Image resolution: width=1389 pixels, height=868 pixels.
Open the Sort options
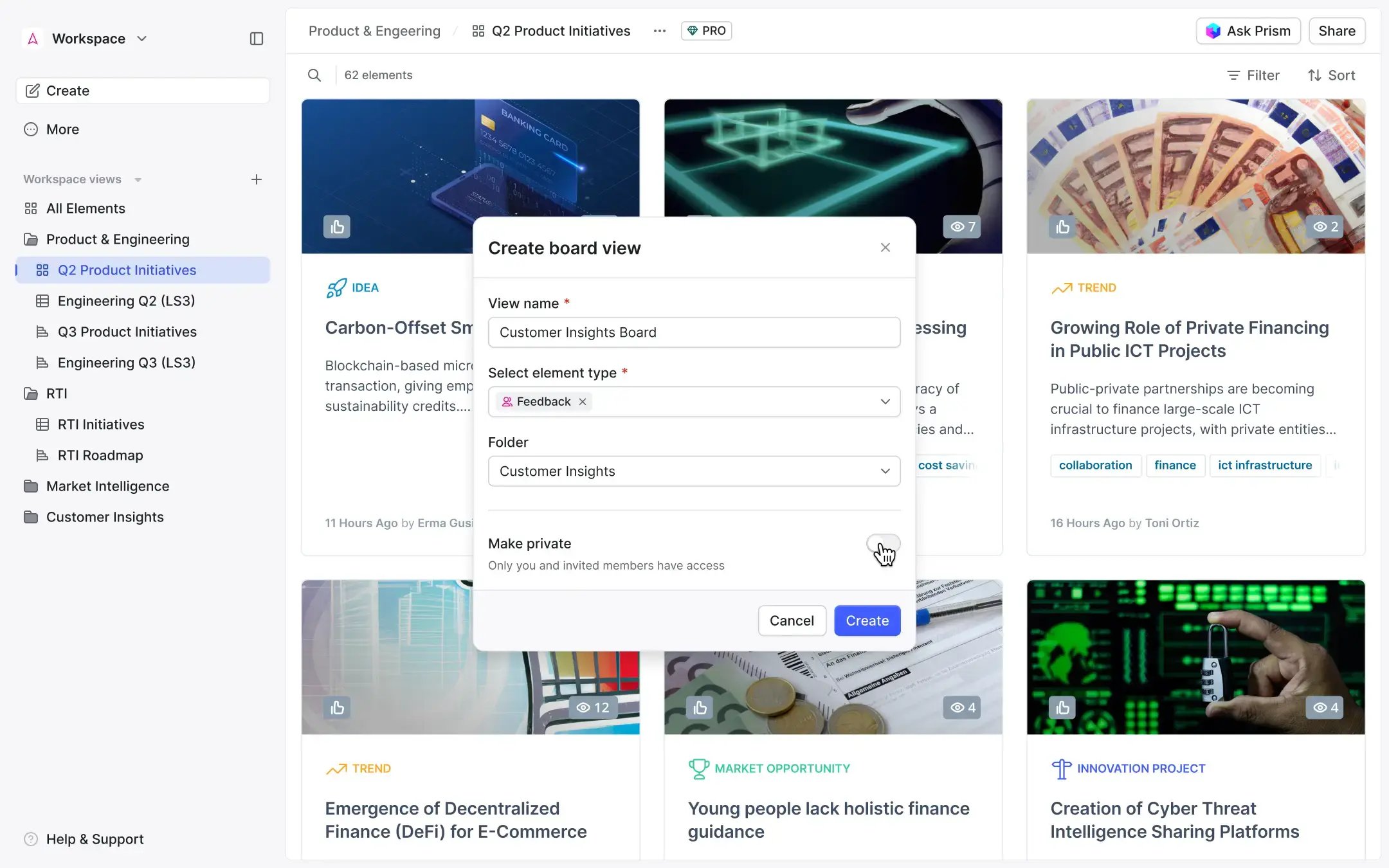click(1330, 75)
